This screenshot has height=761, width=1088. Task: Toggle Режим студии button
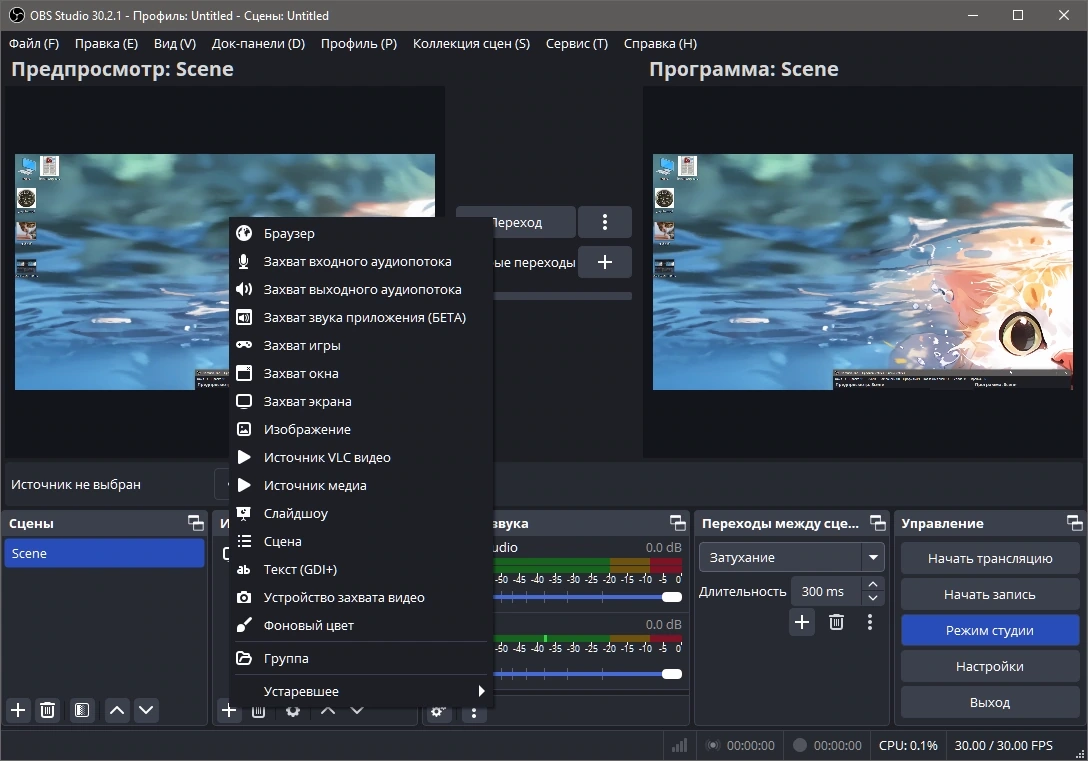click(990, 631)
